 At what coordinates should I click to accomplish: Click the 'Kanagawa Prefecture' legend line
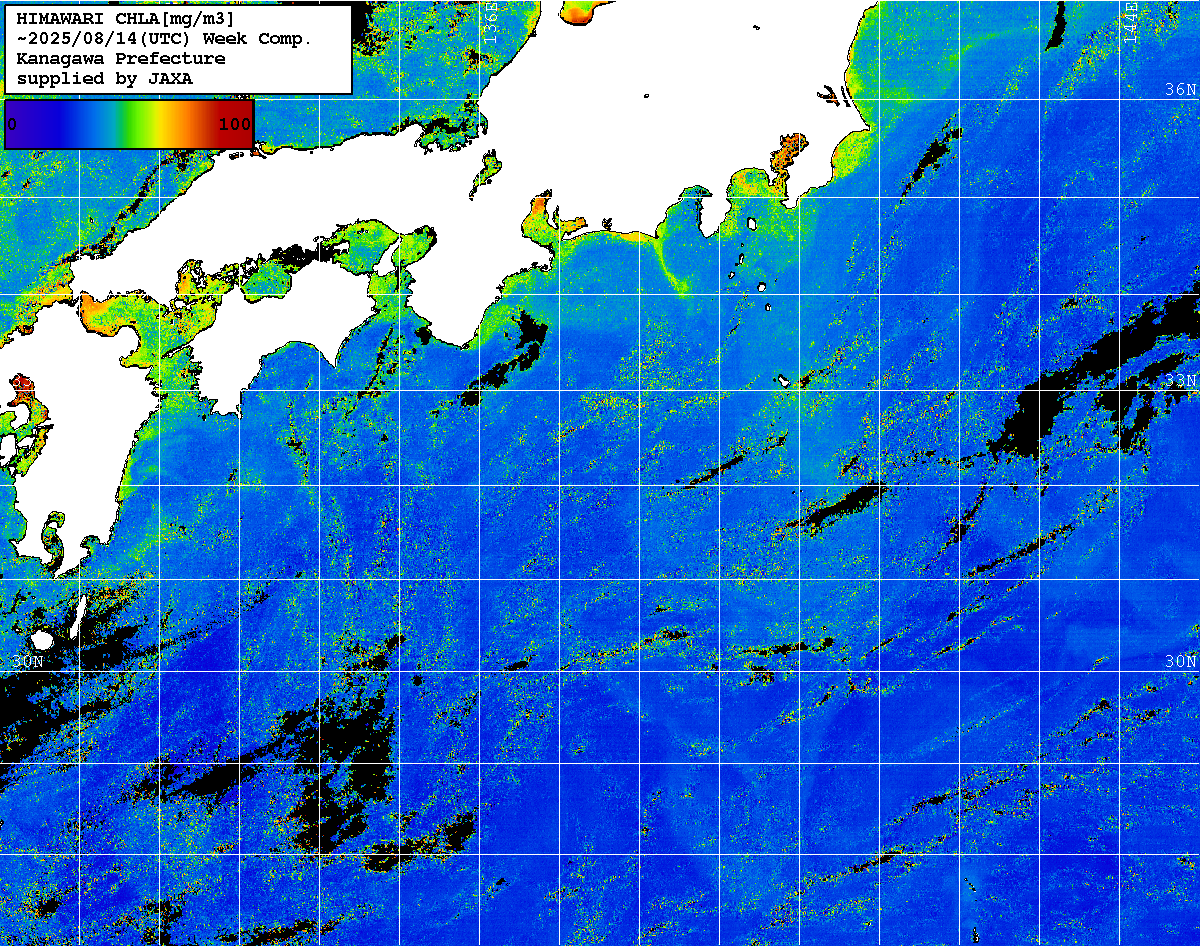pos(121,58)
